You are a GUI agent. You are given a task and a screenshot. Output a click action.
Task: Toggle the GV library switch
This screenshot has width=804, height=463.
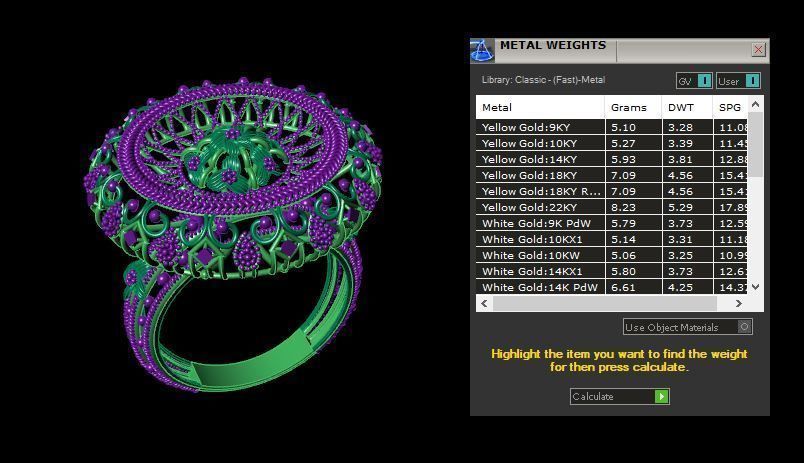[705, 81]
